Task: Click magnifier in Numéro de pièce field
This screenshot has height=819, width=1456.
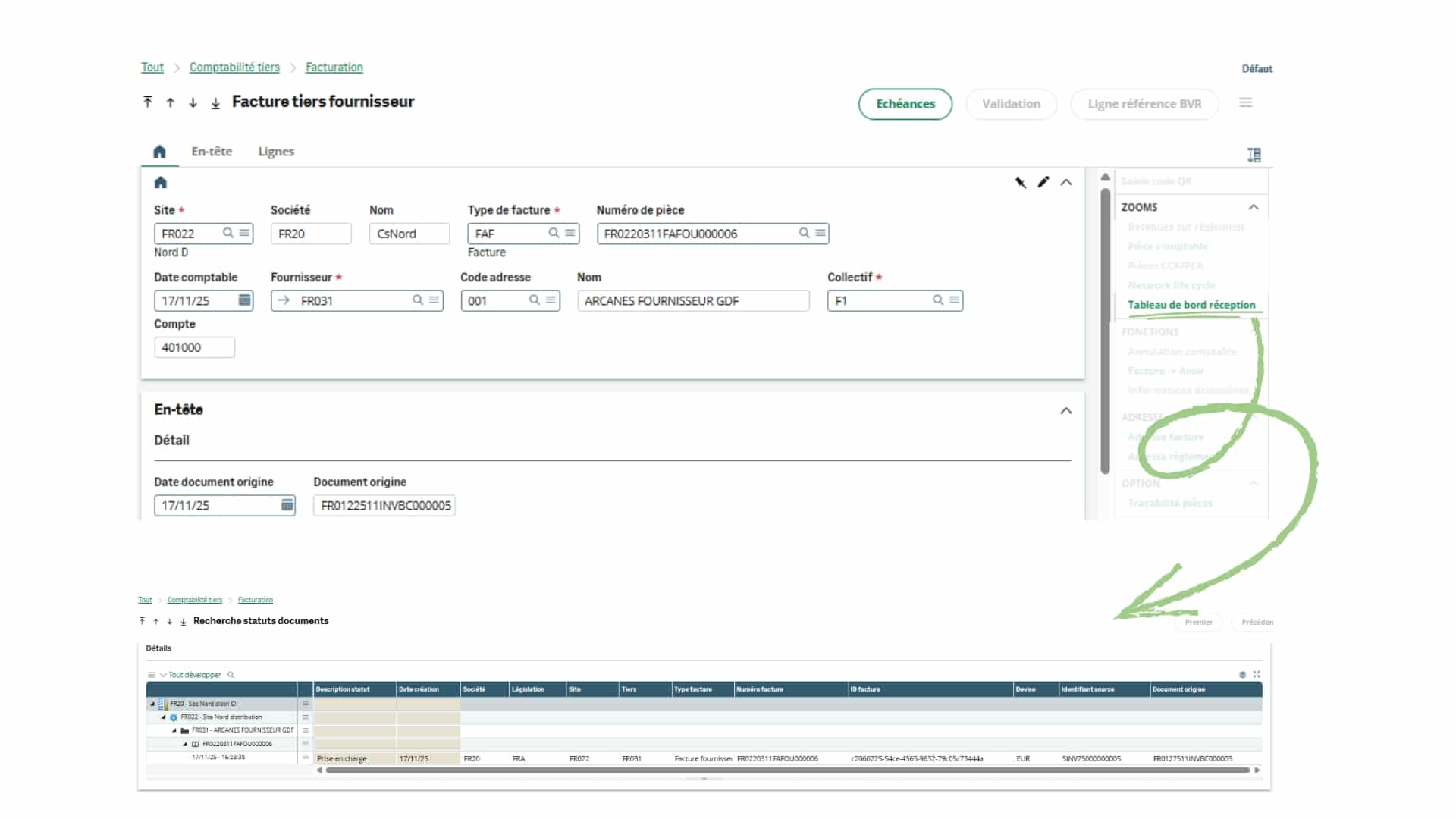Action: [804, 233]
